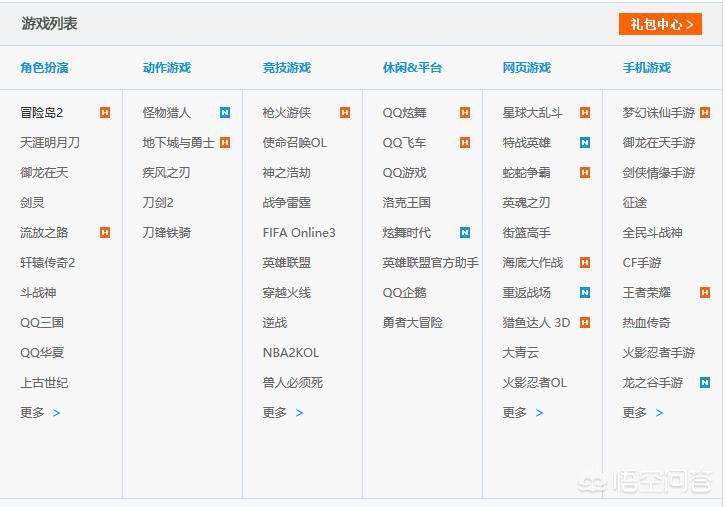
Task: Open the 战争雷霆 link
Action: point(287,202)
